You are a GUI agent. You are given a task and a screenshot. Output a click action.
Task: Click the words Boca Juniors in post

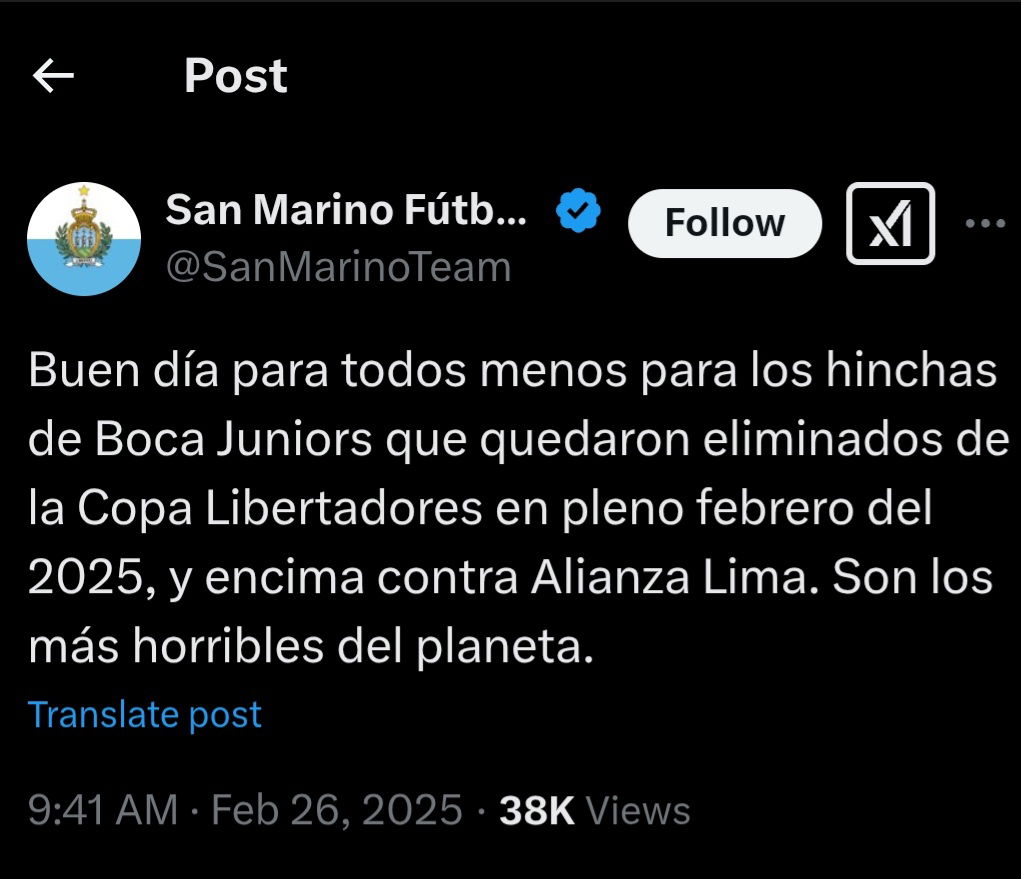(x=234, y=440)
